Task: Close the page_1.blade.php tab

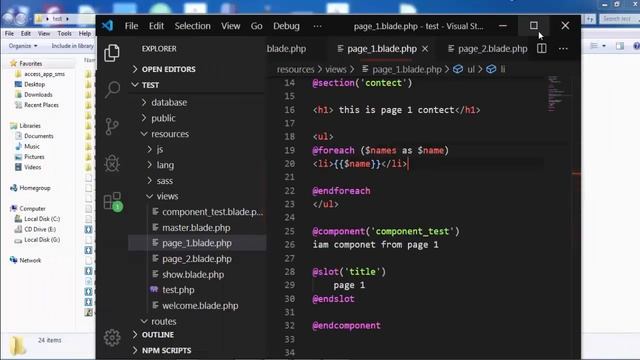Action: (x=425, y=49)
